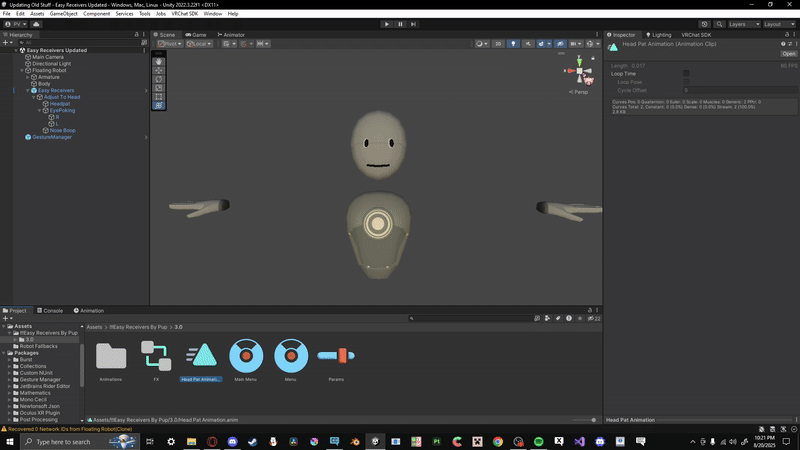The width and height of the screenshot is (800, 450).
Task: Toggle 2D view mode in Scene
Action: (498, 44)
